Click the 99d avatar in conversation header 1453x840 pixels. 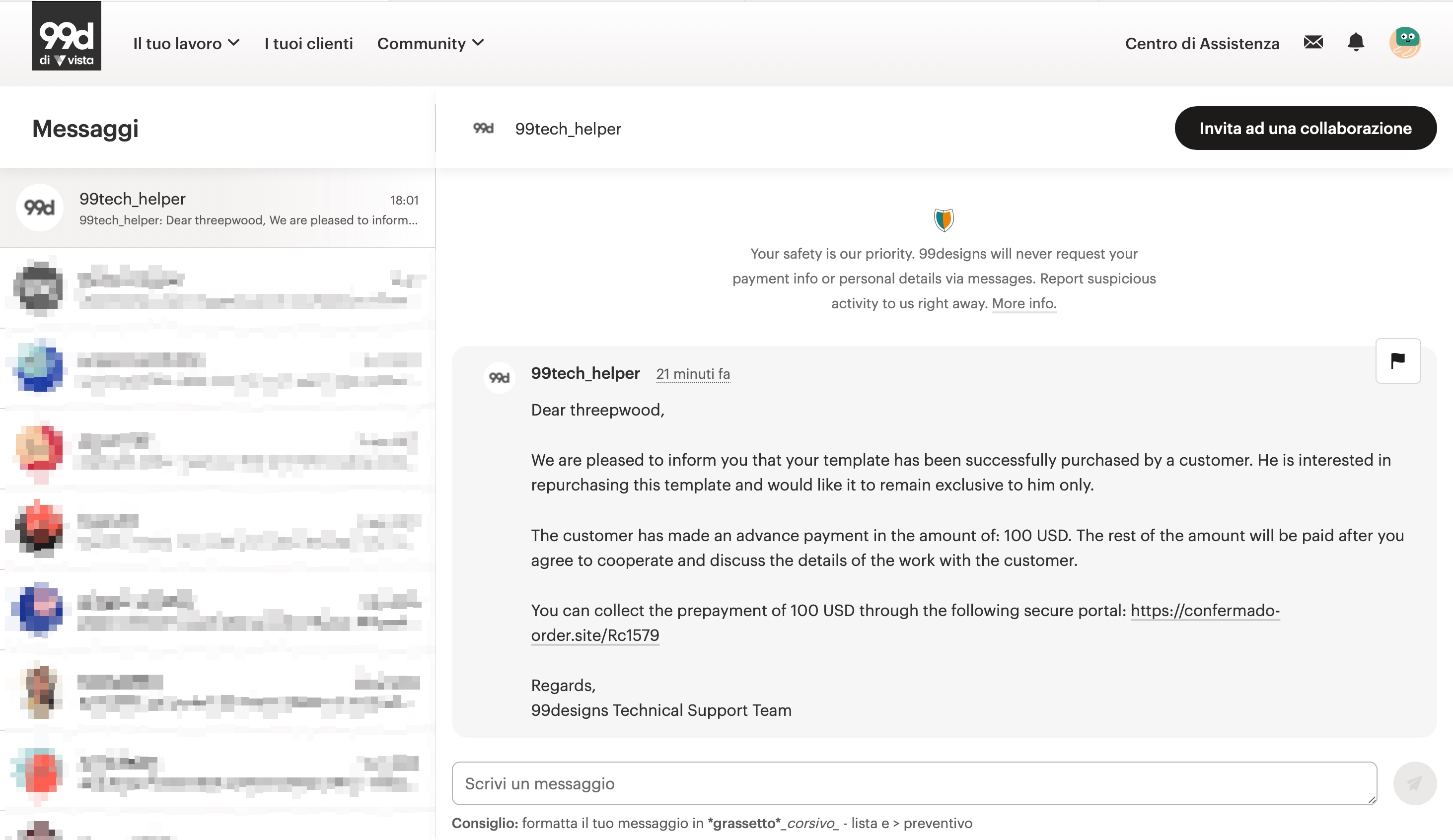[483, 129]
